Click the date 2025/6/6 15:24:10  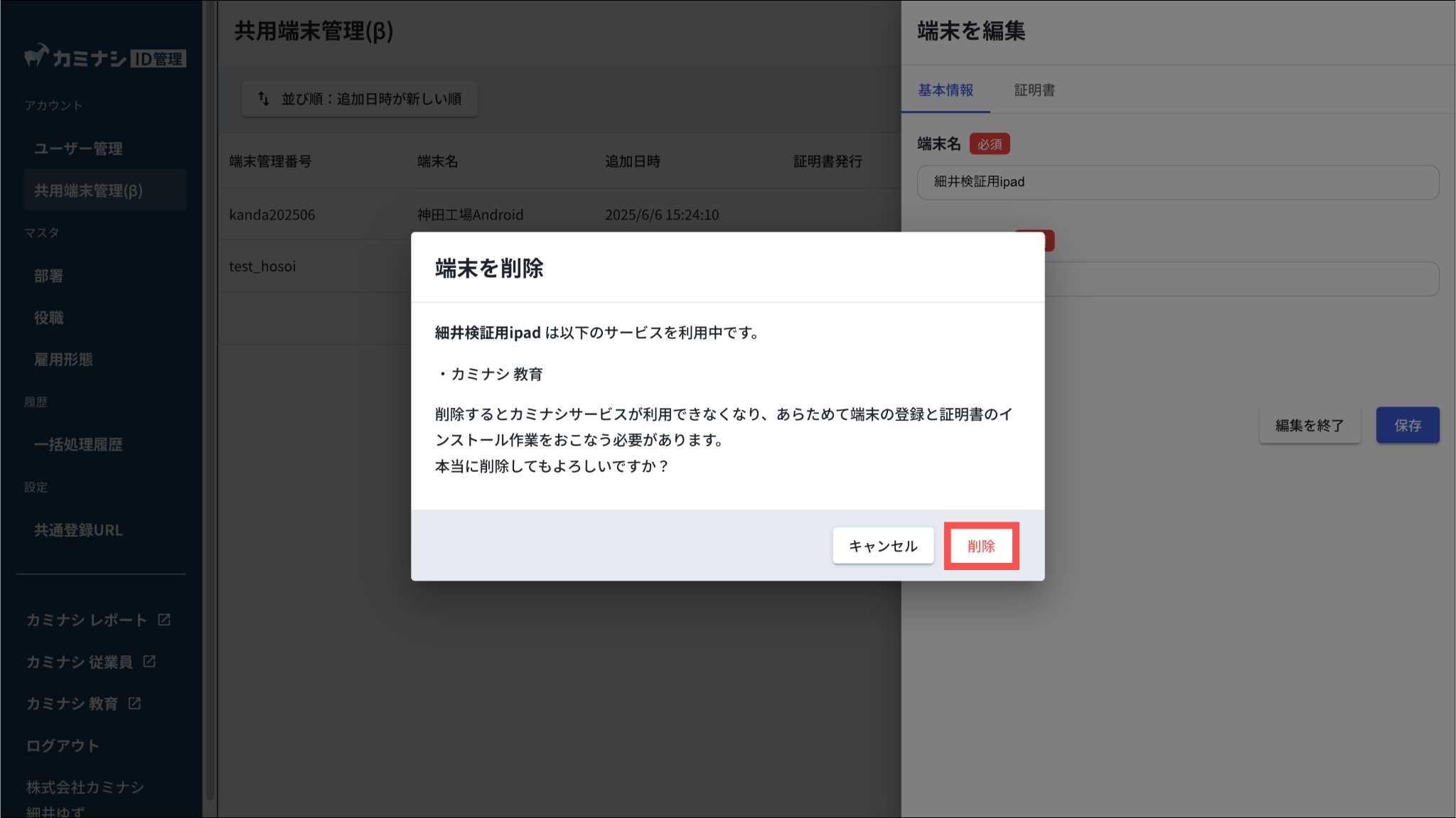[662, 215]
